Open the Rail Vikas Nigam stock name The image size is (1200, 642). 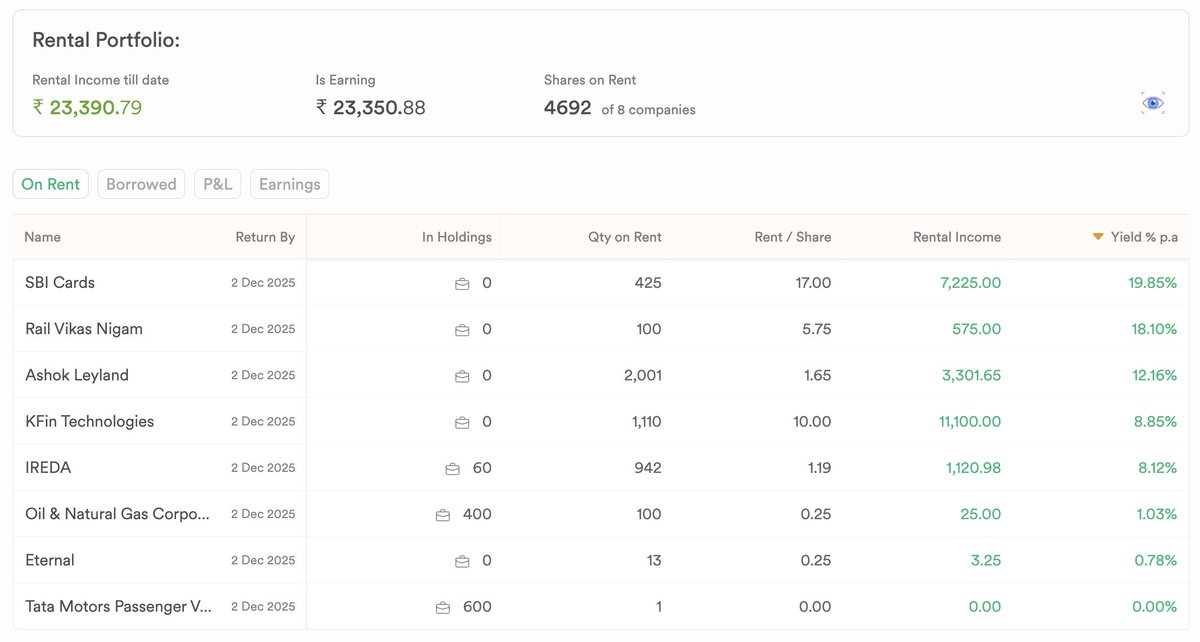[x=84, y=329]
